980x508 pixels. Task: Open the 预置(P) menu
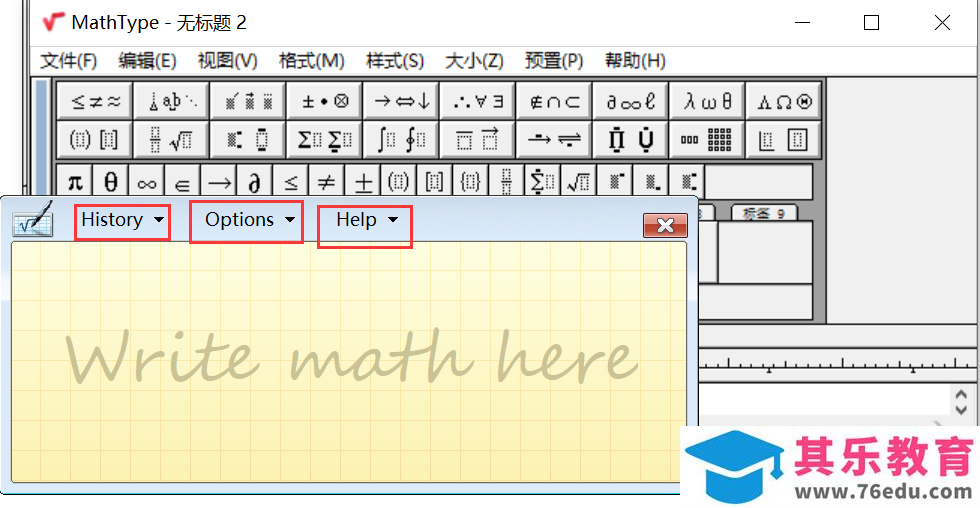point(554,61)
